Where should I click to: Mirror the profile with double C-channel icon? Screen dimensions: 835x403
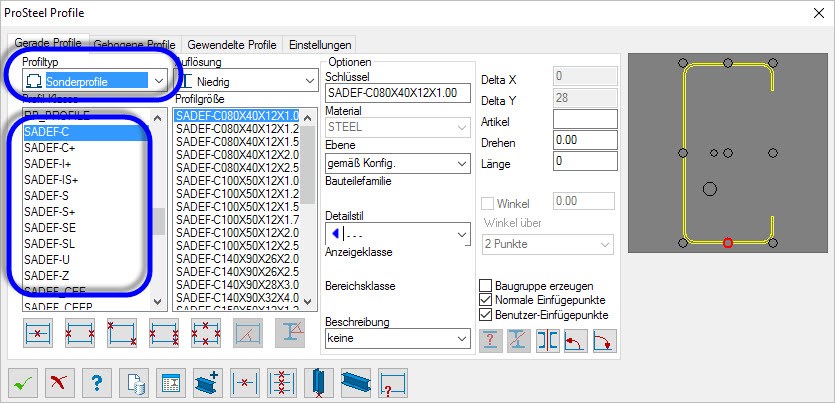tap(548, 341)
